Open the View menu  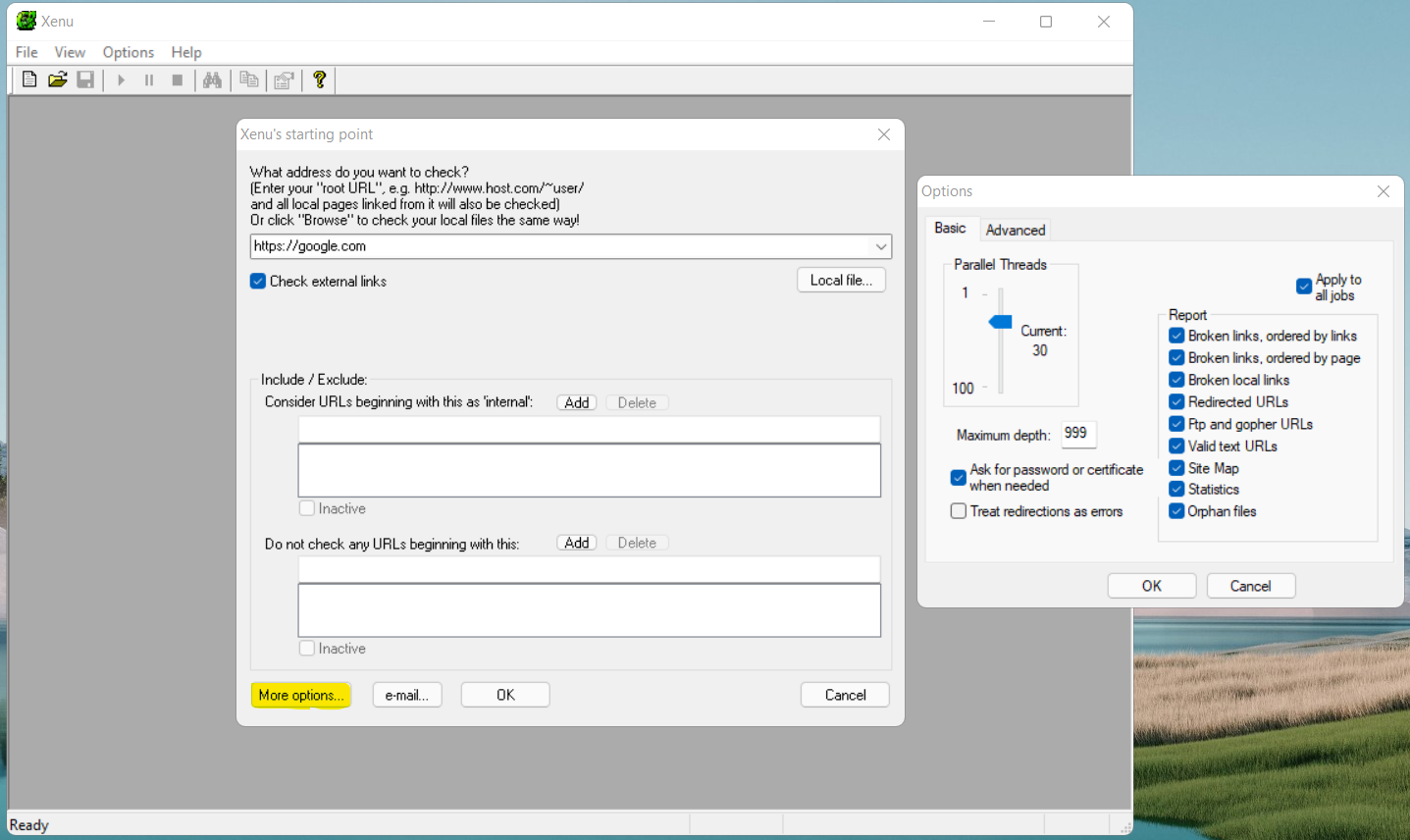click(x=70, y=52)
